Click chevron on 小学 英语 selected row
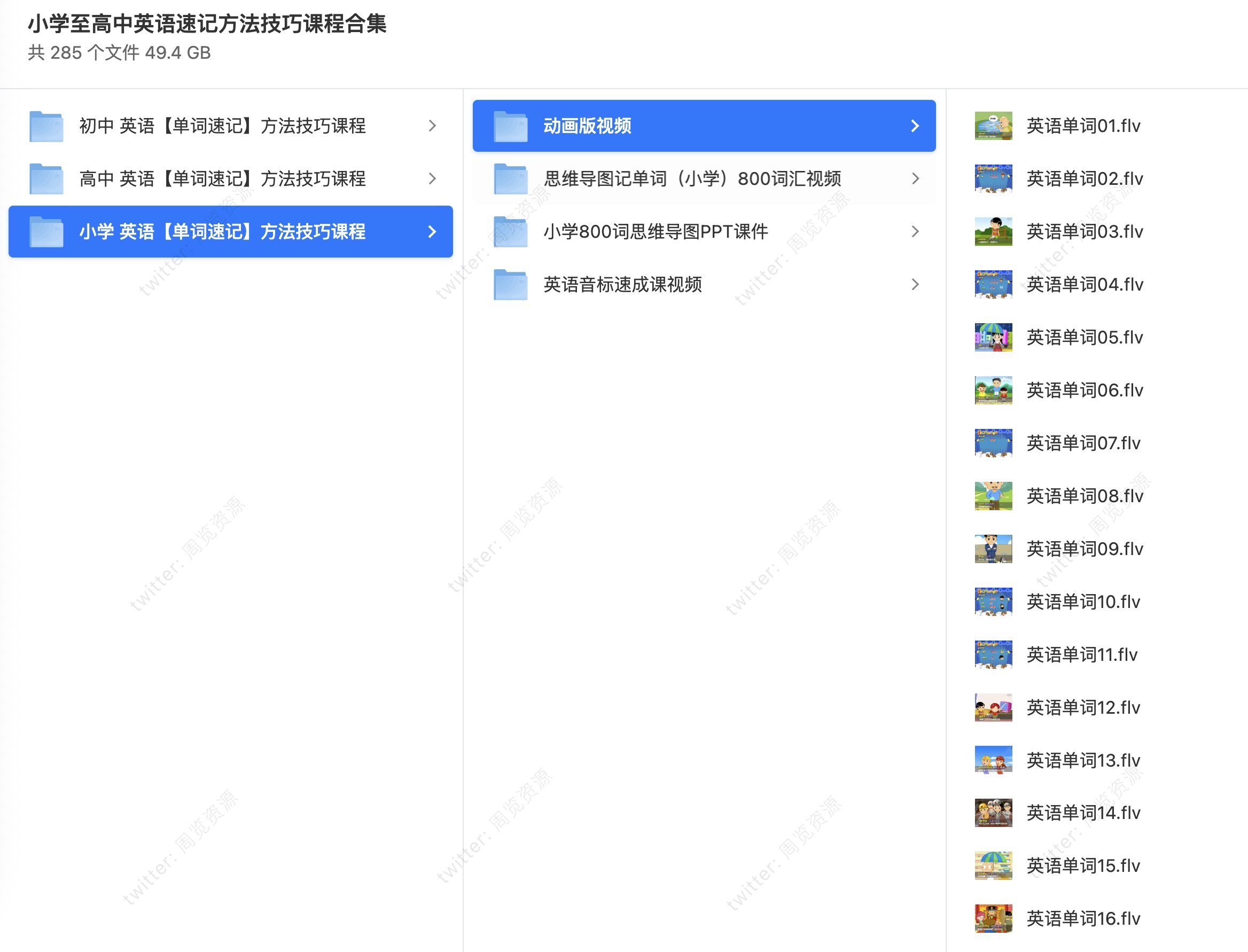Screen dimensions: 1248x952 pos(432,231)
